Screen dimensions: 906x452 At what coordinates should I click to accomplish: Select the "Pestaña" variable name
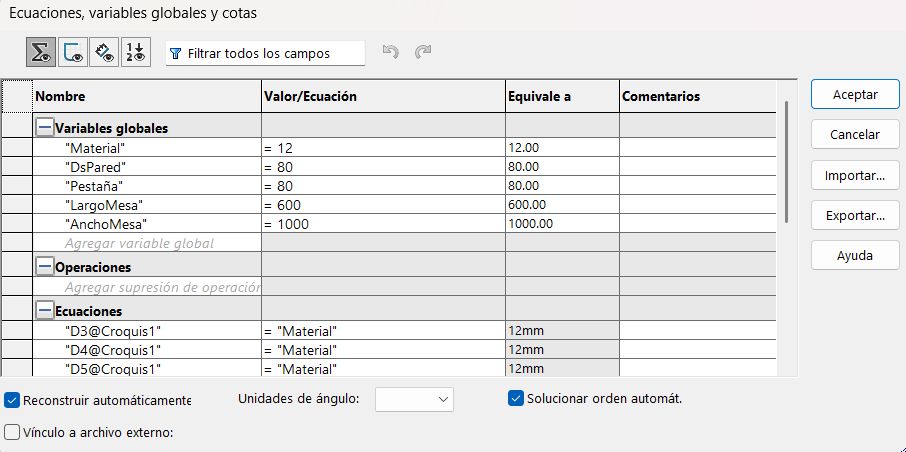(147, 186)
